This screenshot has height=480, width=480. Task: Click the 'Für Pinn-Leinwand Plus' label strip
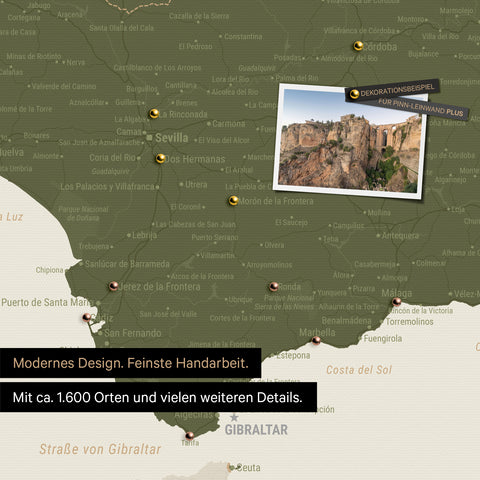coord(421,107)
